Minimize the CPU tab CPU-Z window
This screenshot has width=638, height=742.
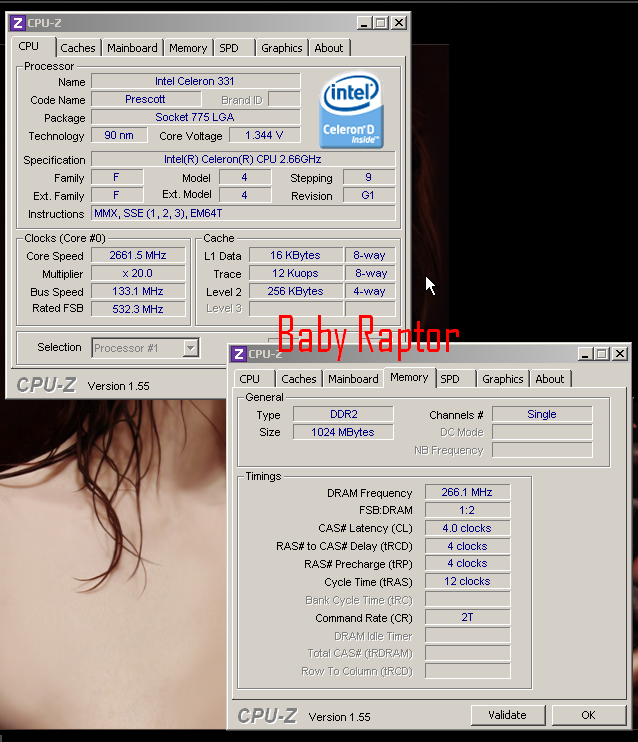363,23
